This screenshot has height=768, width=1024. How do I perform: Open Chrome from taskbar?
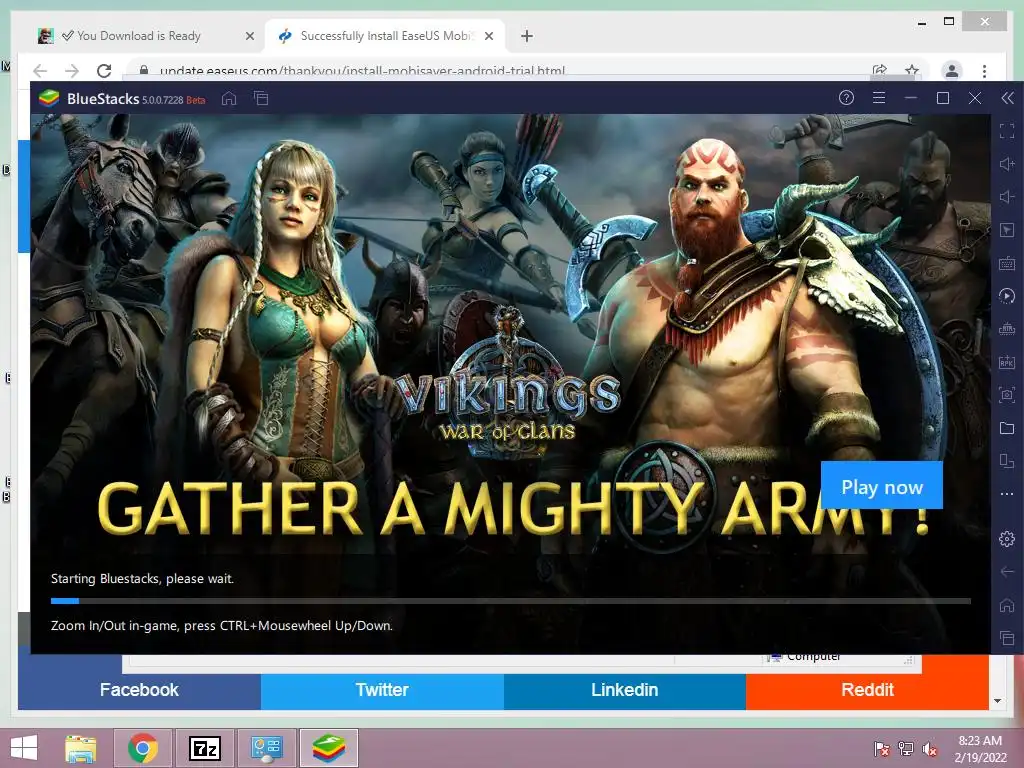pyautogui.click(x=142, y=748)
